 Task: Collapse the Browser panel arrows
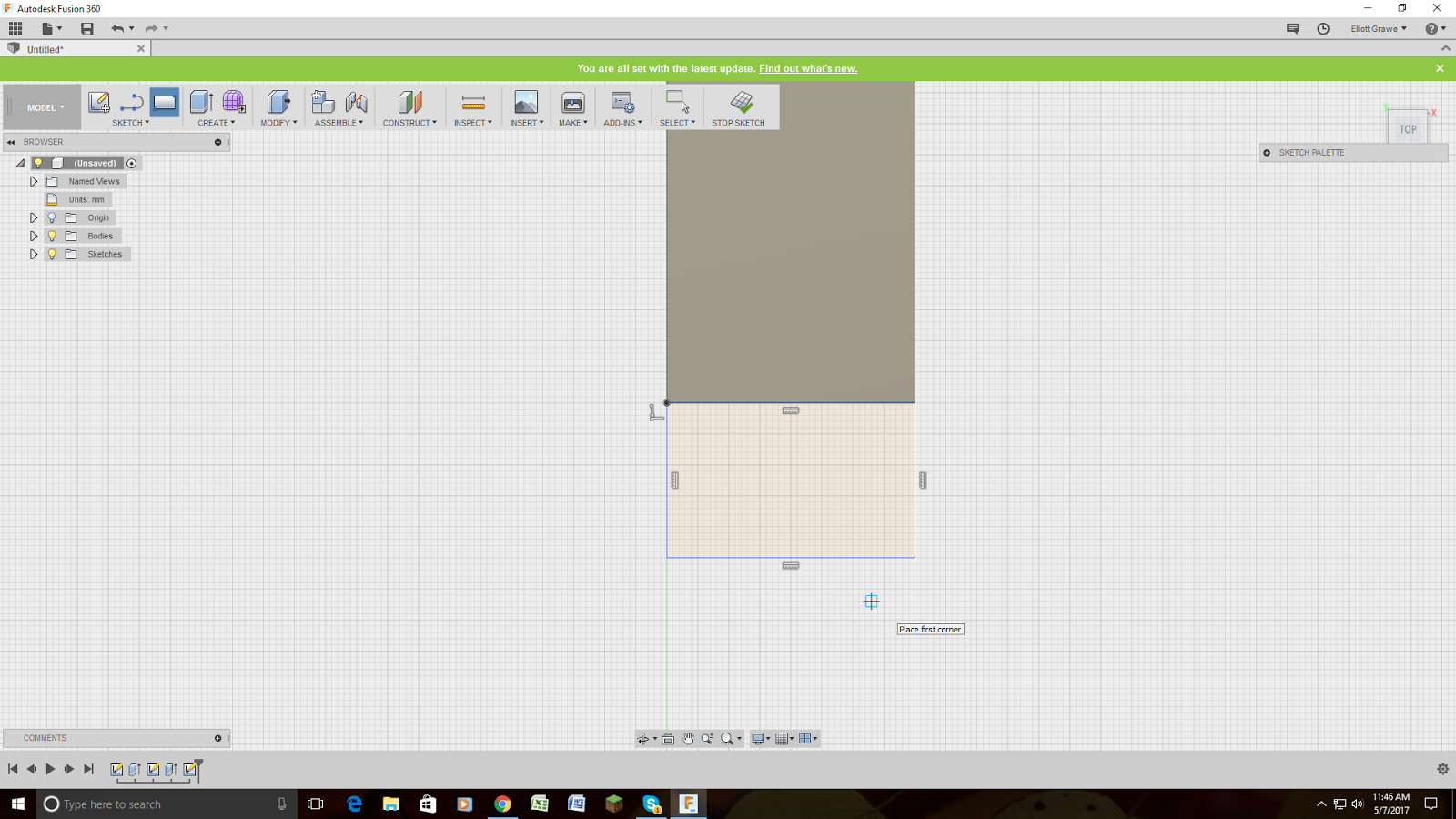pyautogui.click(x=11, y=142)
